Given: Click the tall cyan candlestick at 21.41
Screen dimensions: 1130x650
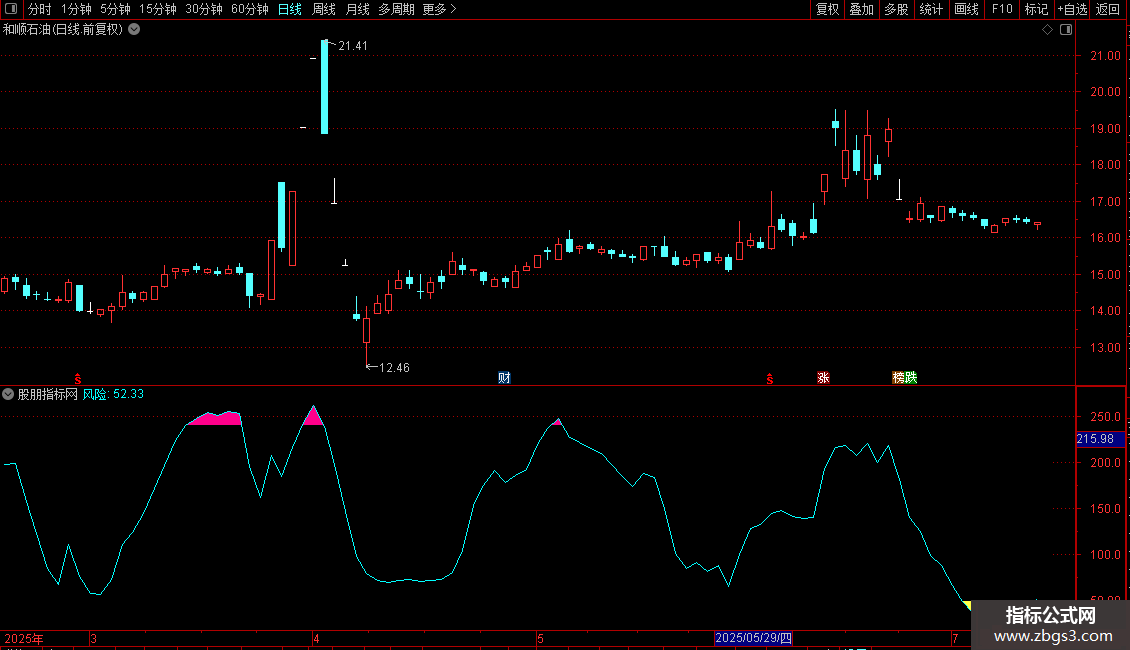Looking at the screenshot, I should tap(324, 86).
